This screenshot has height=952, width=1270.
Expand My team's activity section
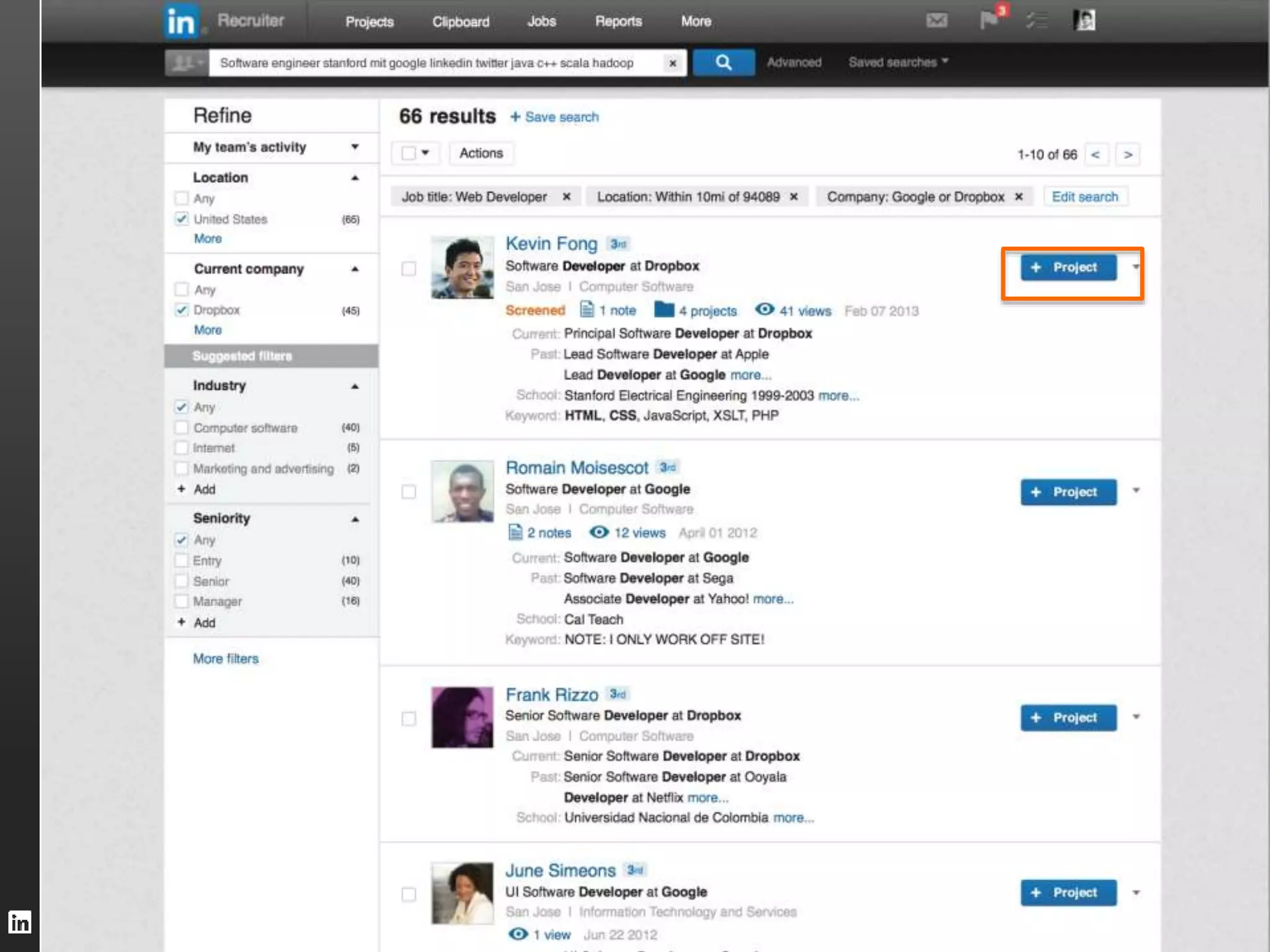tap(355, 148)
